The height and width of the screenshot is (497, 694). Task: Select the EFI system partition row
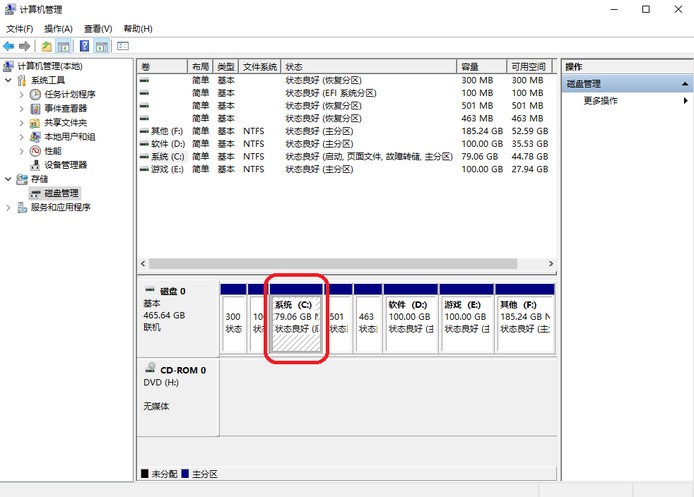tap(344, 93)
